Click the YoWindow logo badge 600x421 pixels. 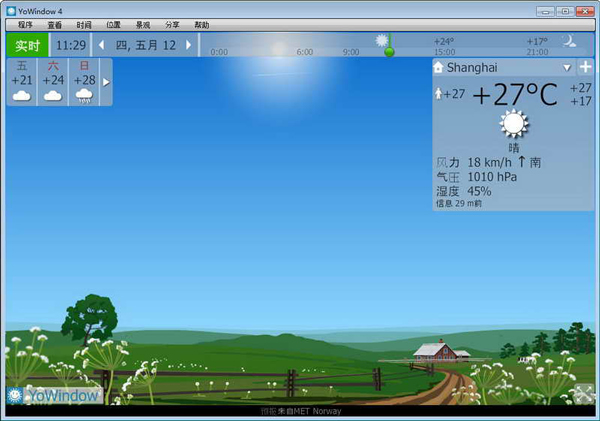55,395
